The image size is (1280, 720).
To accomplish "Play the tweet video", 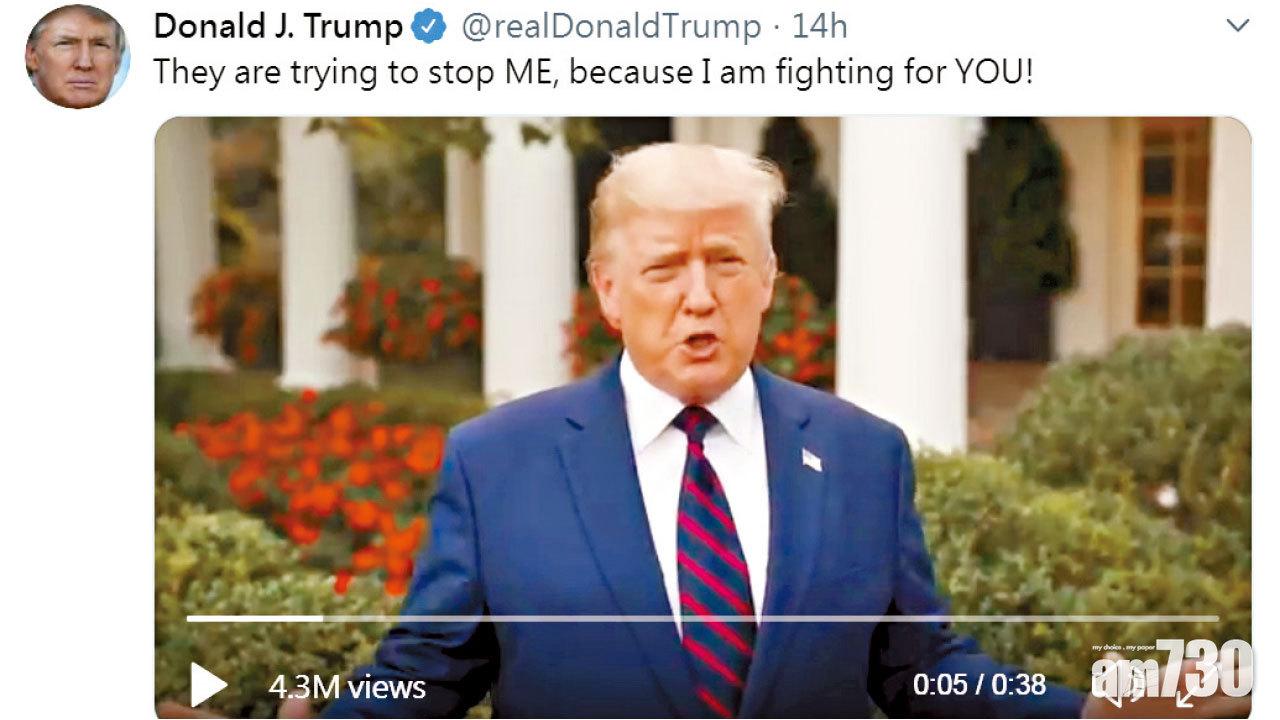I will tap(209, 685).
